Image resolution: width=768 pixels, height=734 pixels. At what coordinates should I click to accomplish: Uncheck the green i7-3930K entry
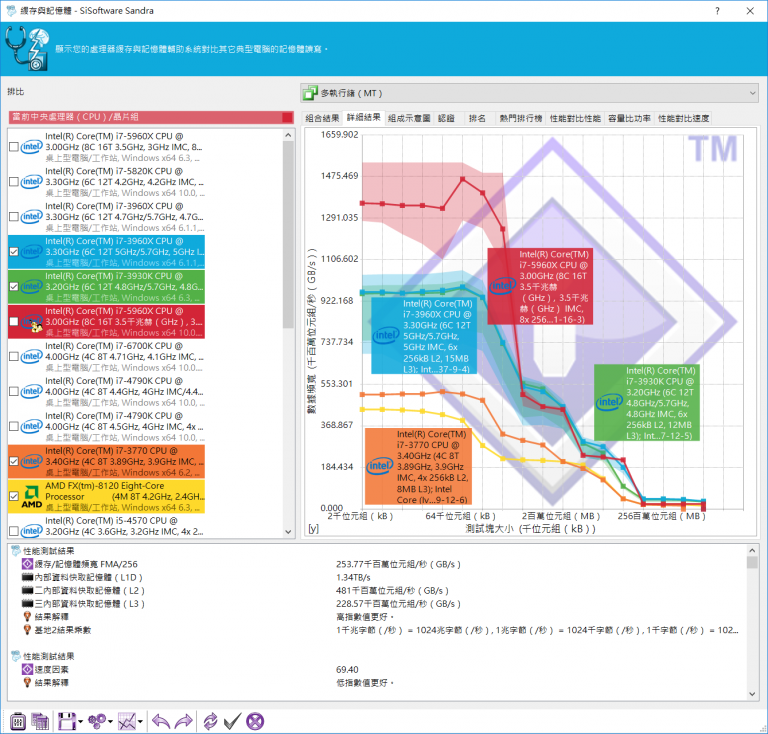[14, 286]
